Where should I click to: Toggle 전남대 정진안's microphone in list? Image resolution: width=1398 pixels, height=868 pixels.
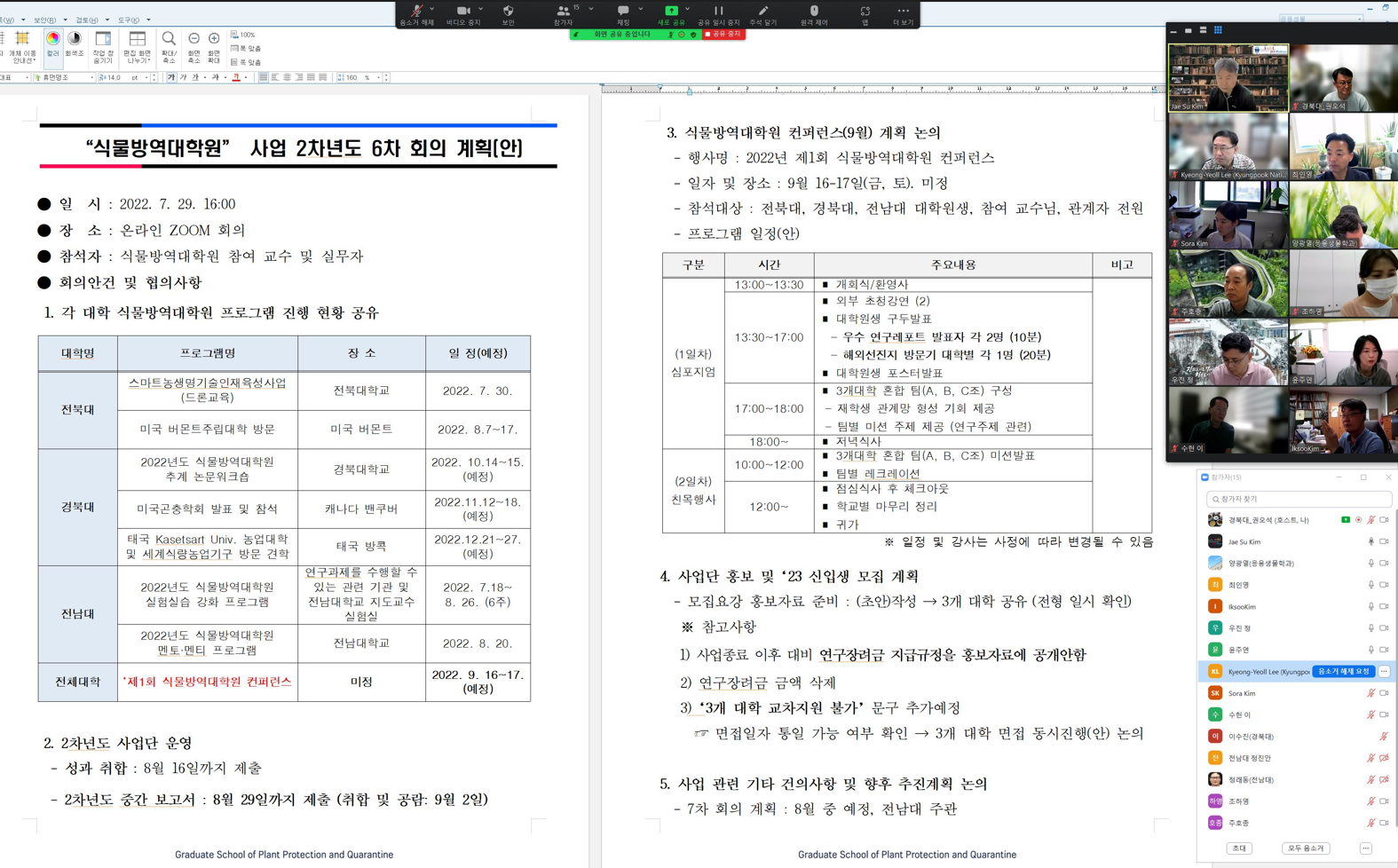[x=1370, y=758]
